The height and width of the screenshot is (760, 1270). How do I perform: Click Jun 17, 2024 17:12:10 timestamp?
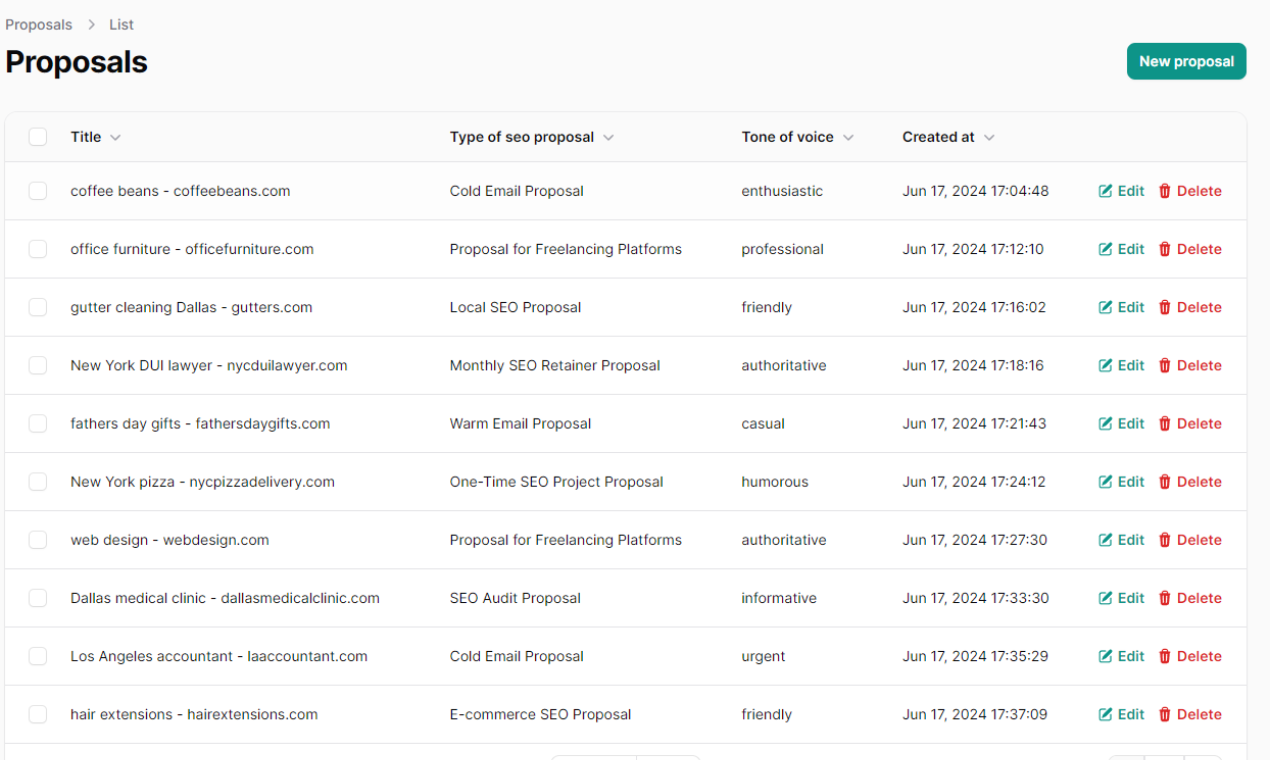coord(973,249)
